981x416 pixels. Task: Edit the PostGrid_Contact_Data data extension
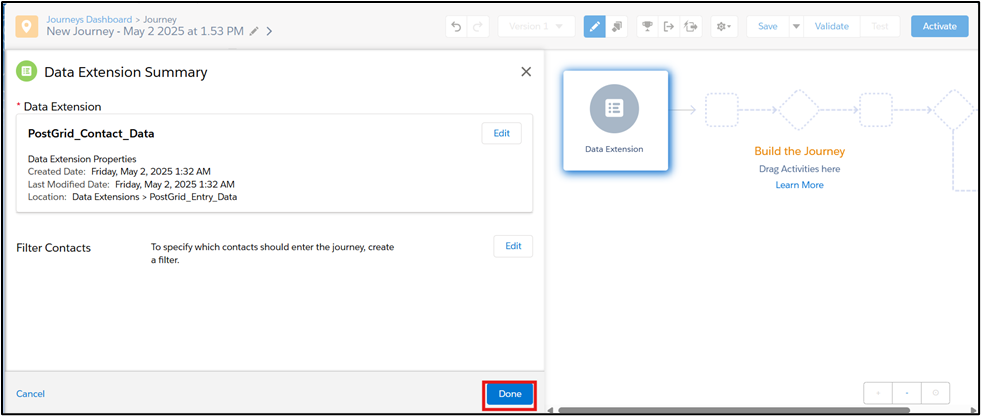coord(502,133)
